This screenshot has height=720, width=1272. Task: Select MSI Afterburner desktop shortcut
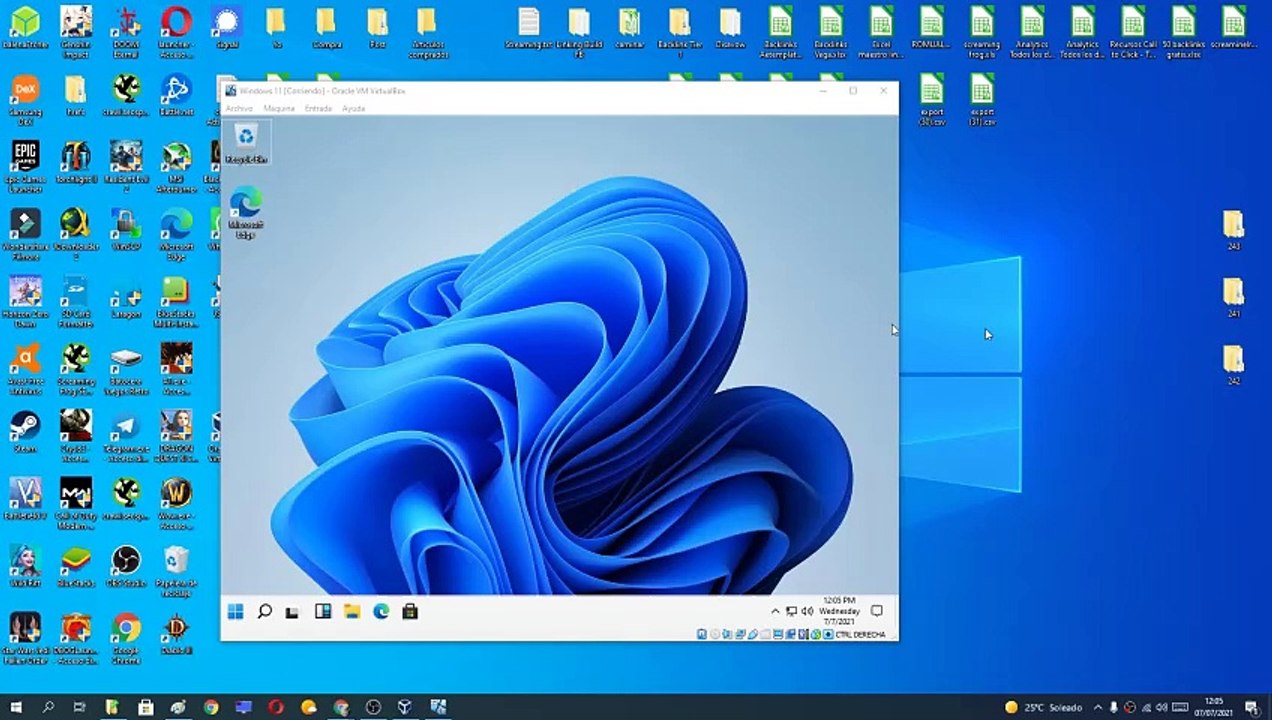pyautogui.click(x=176, y=168)
